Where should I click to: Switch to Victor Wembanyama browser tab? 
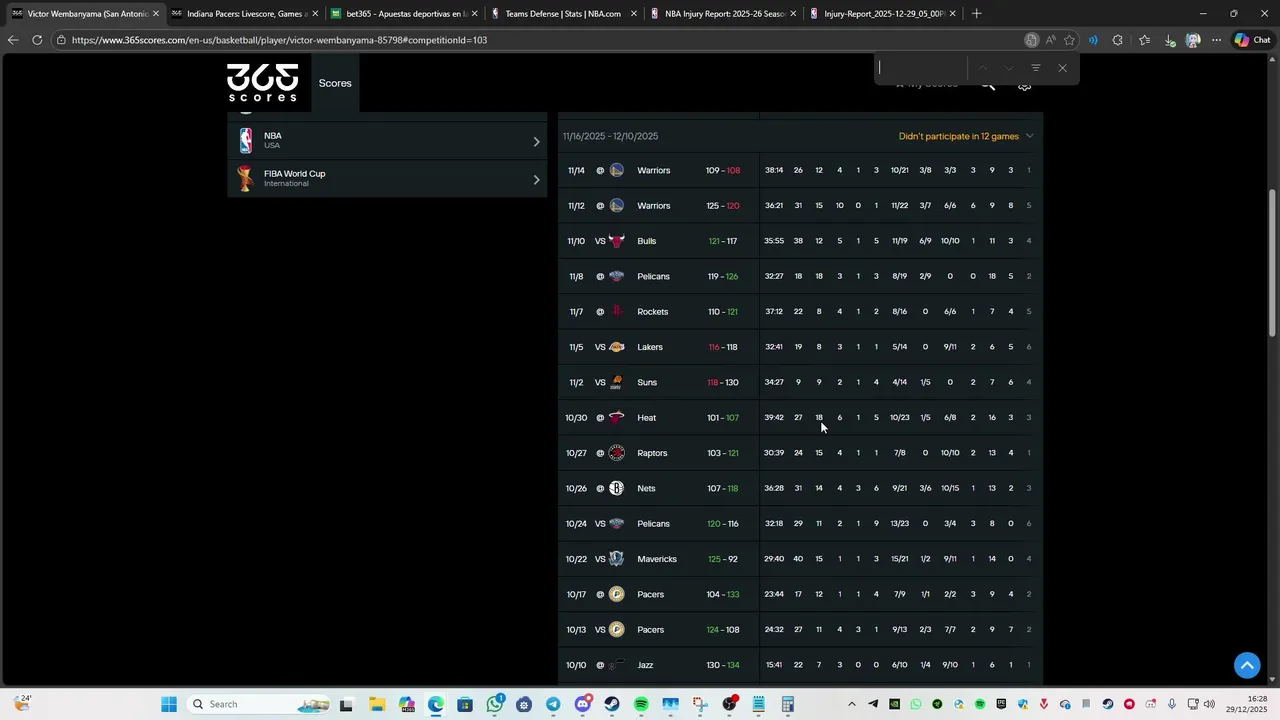85,14
